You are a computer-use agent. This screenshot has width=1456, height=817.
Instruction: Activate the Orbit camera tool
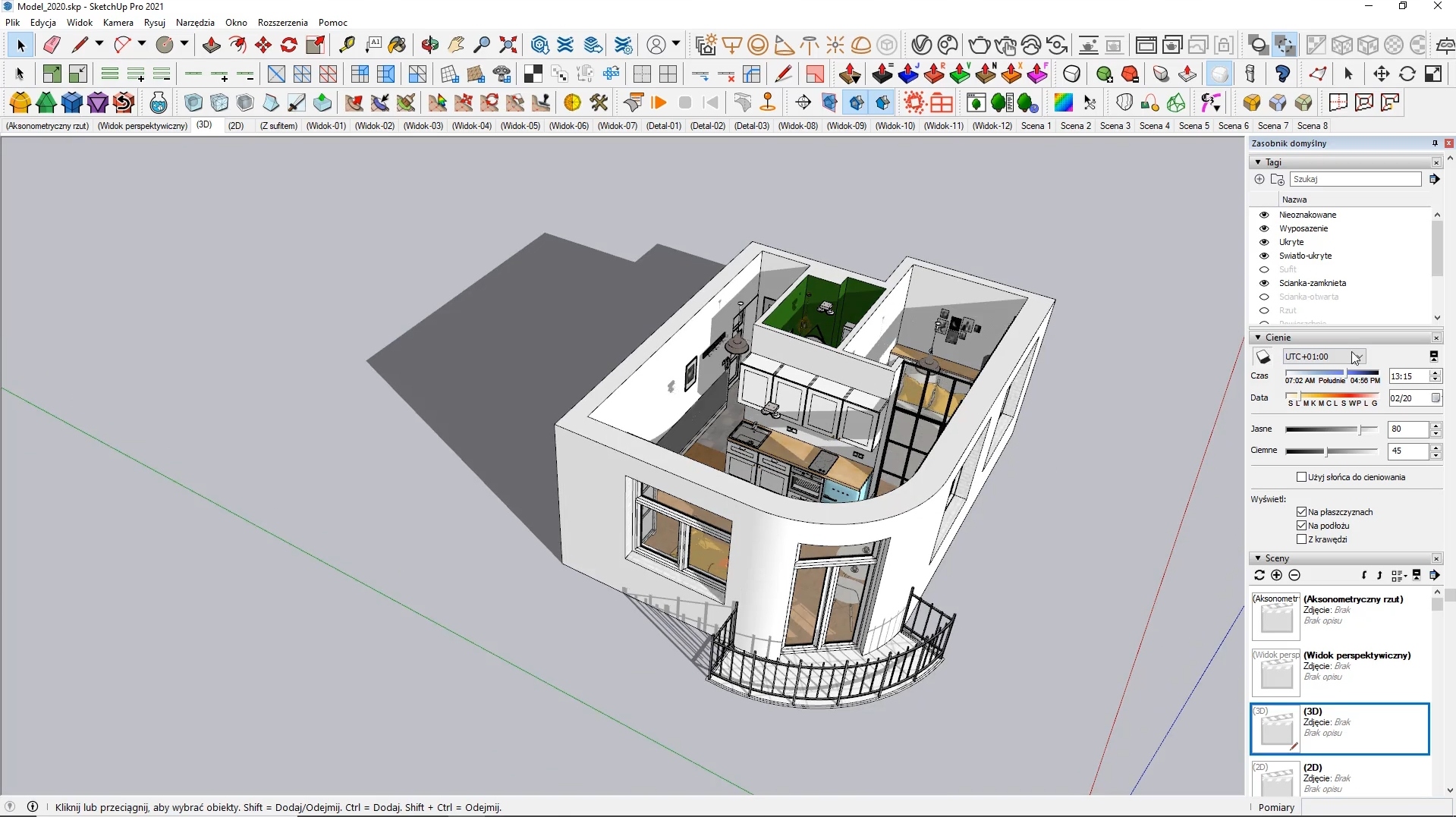pos(429,45)
